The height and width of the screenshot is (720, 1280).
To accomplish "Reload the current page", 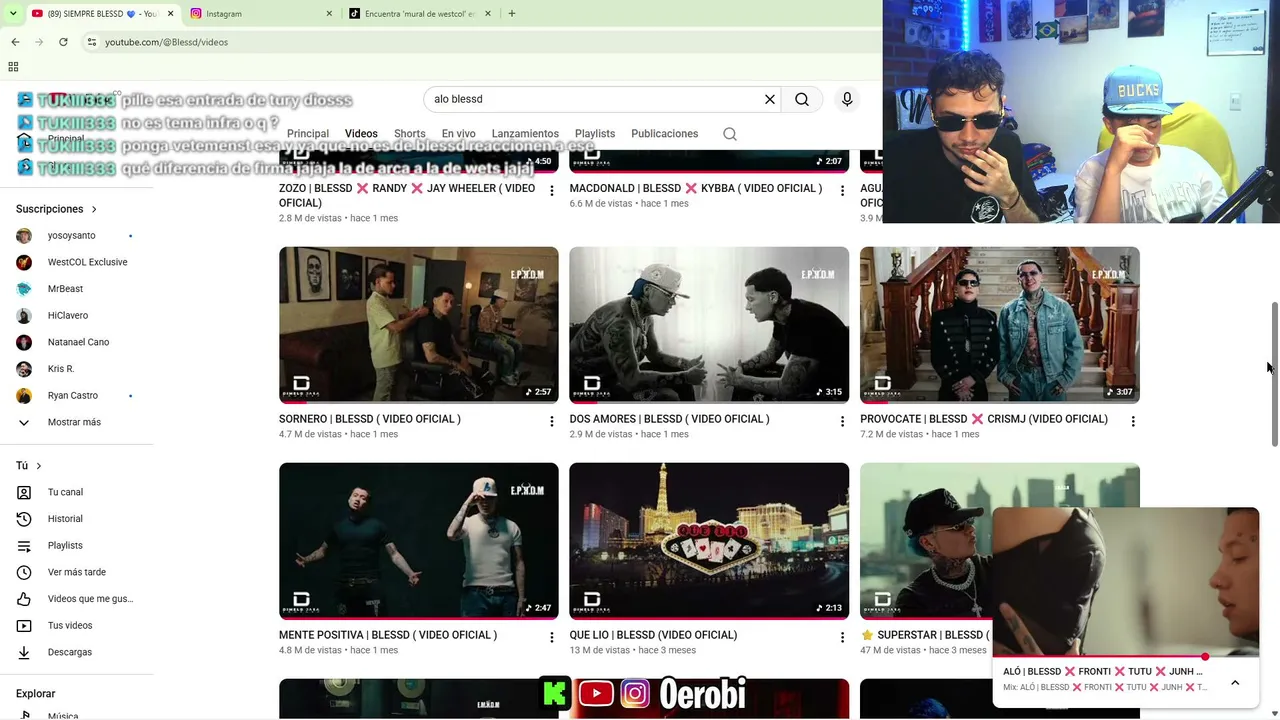I will [x=63, y=42].
